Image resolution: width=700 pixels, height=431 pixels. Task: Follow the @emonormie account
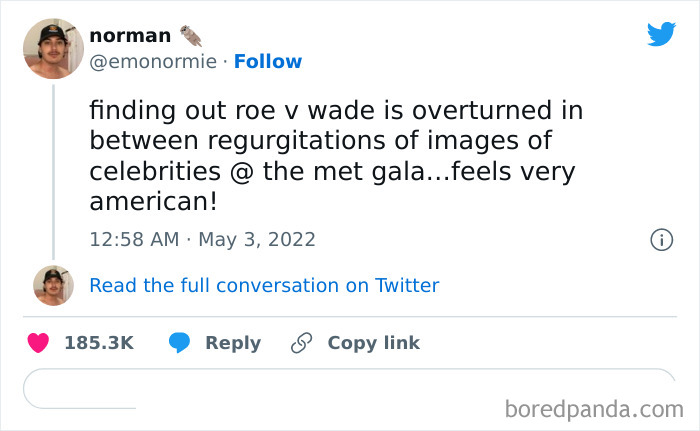pos(267,62)
